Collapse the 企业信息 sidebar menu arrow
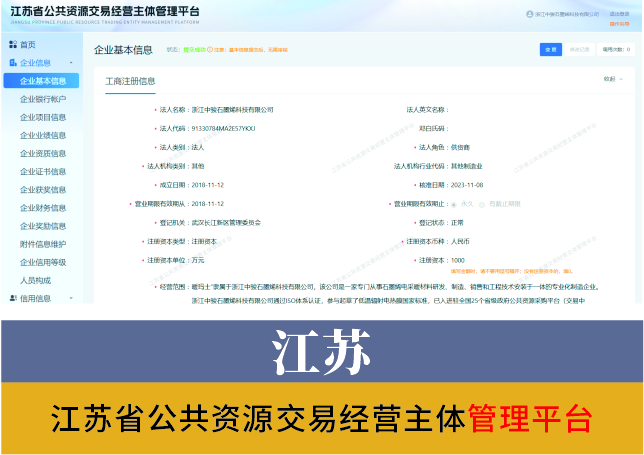The width and height of the screenshot is (644, 455). (71, 62)
